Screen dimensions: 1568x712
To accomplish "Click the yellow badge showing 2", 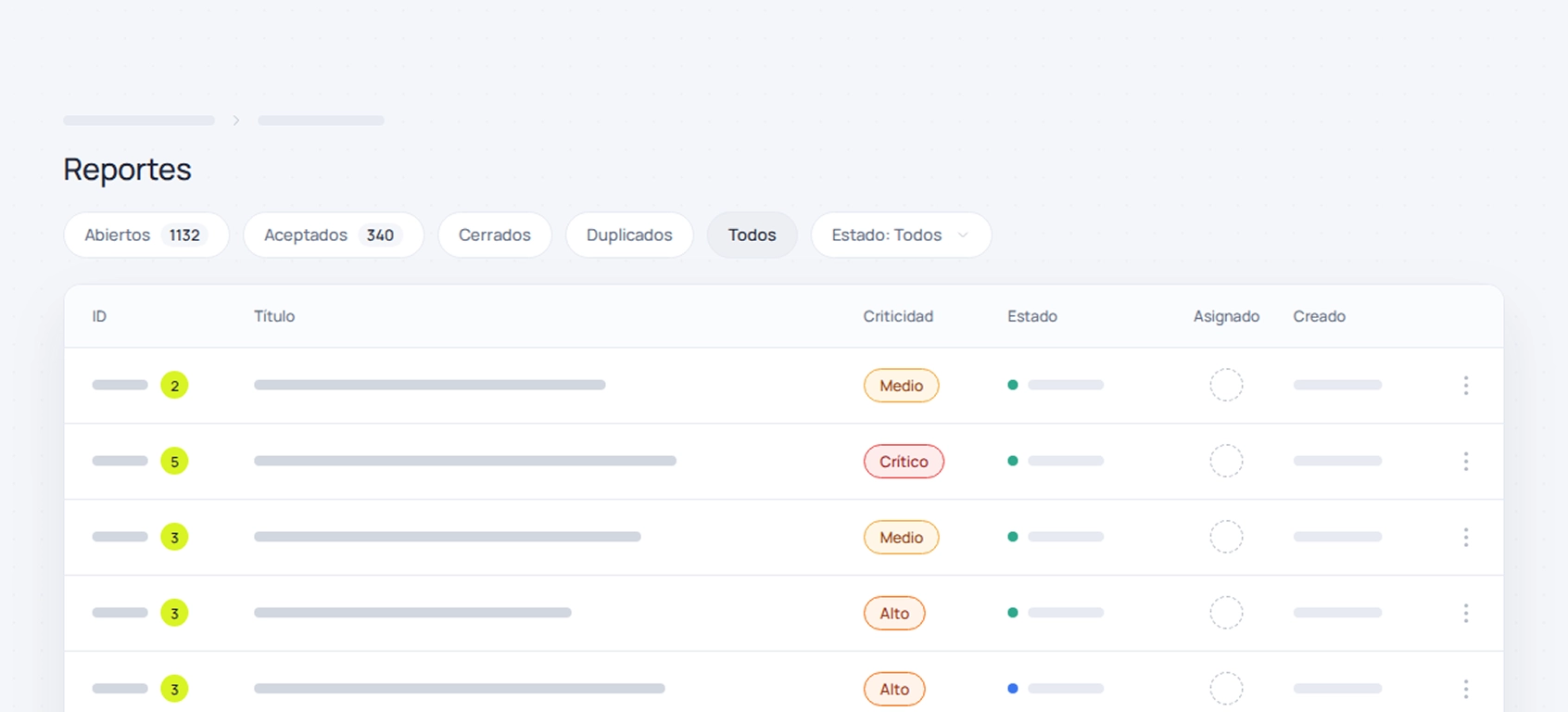I will [x=174, y=385].
